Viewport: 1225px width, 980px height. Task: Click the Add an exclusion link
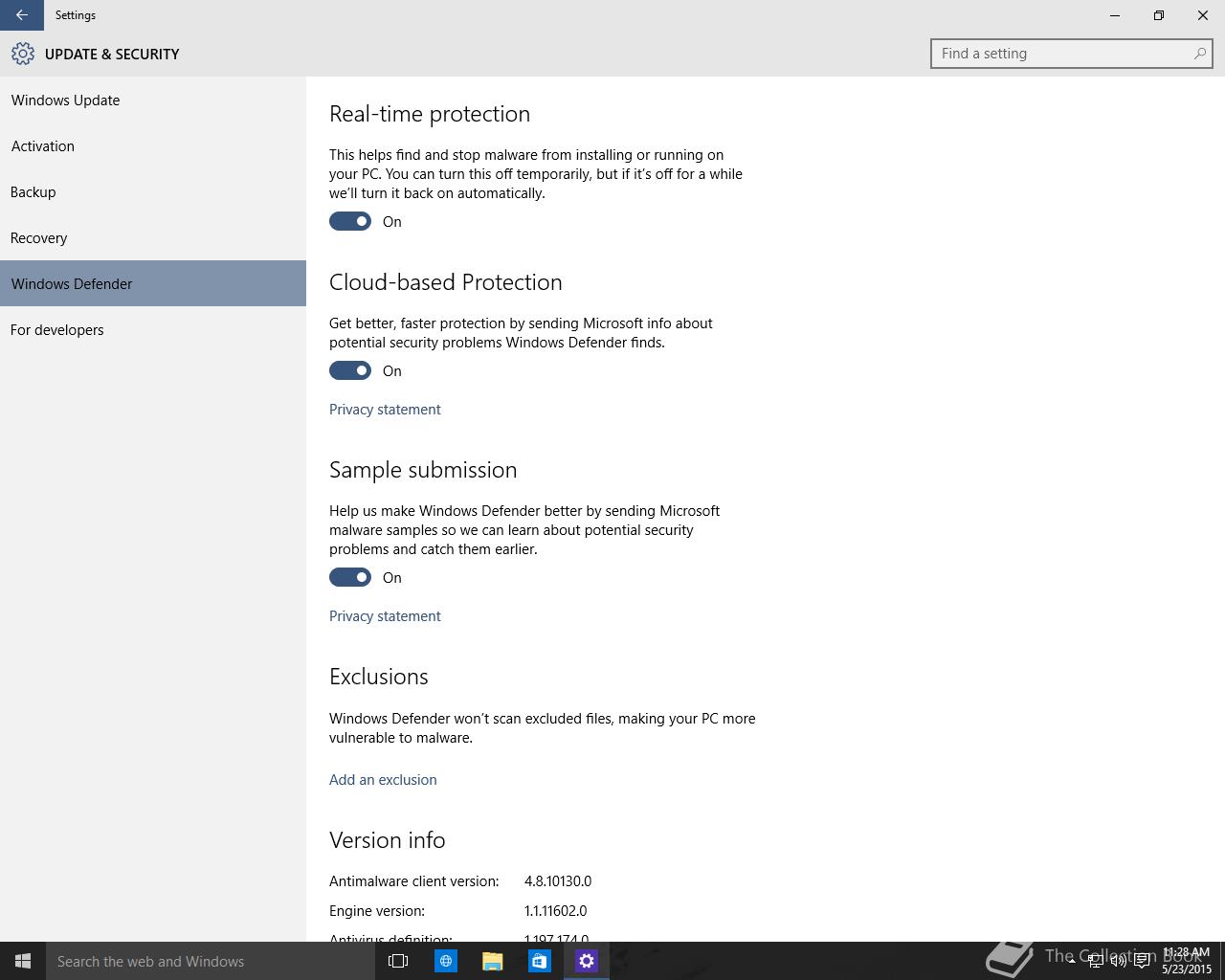383,779
